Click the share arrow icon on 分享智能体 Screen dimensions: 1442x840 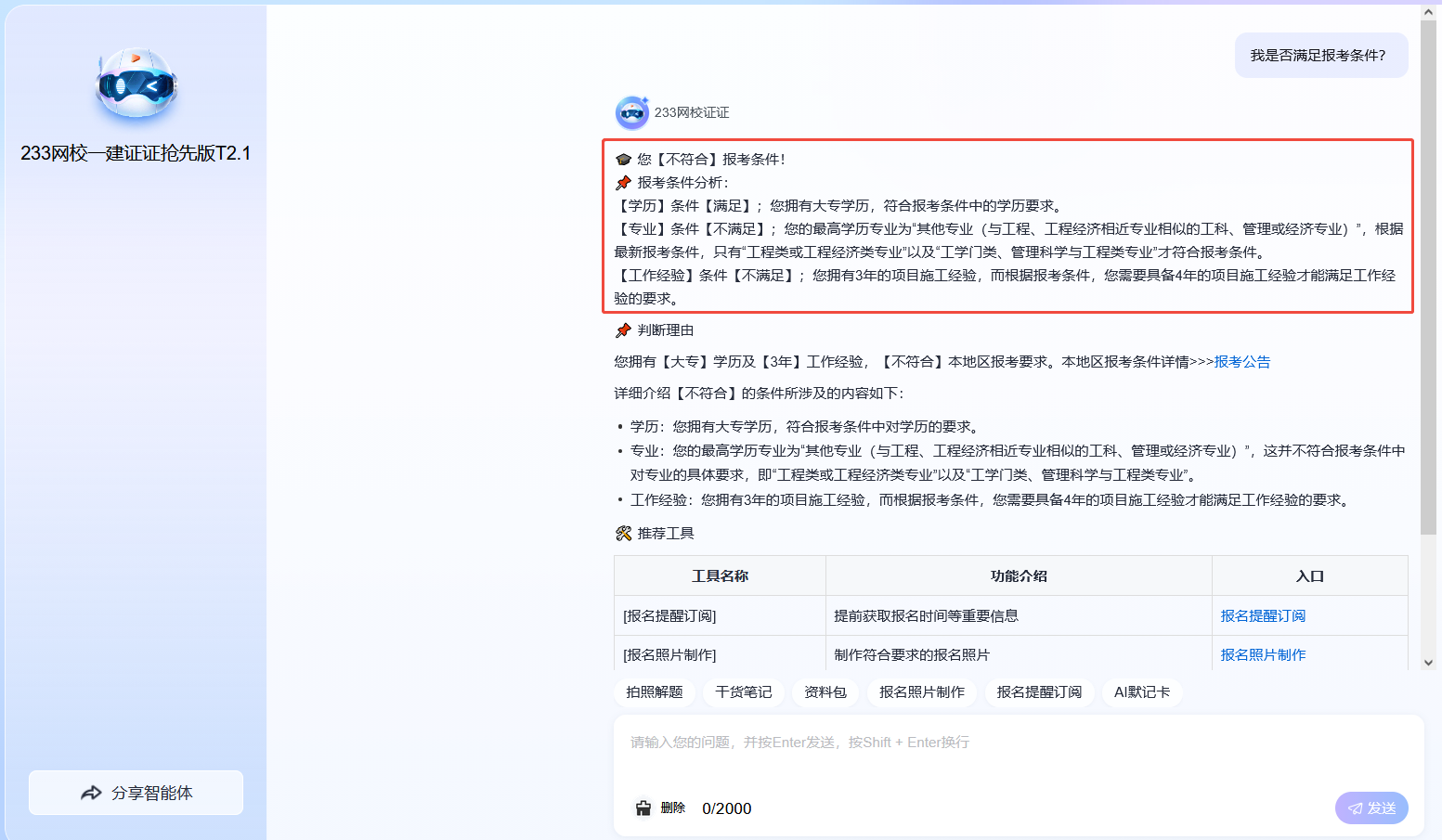click(91, 793)
